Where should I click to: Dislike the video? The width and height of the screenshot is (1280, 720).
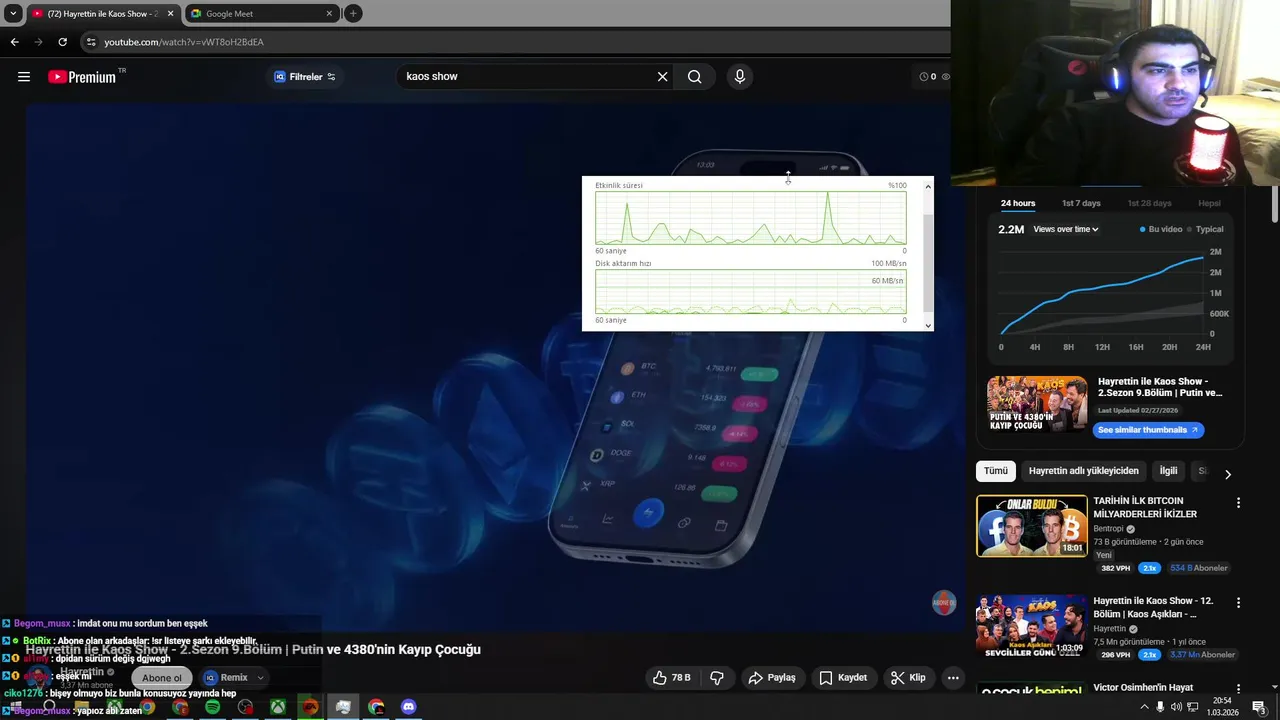pos(717,678)
